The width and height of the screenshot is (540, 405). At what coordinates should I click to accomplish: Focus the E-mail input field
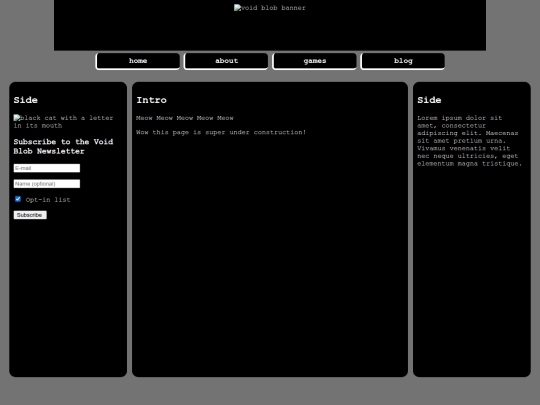[x=47, y=168]
